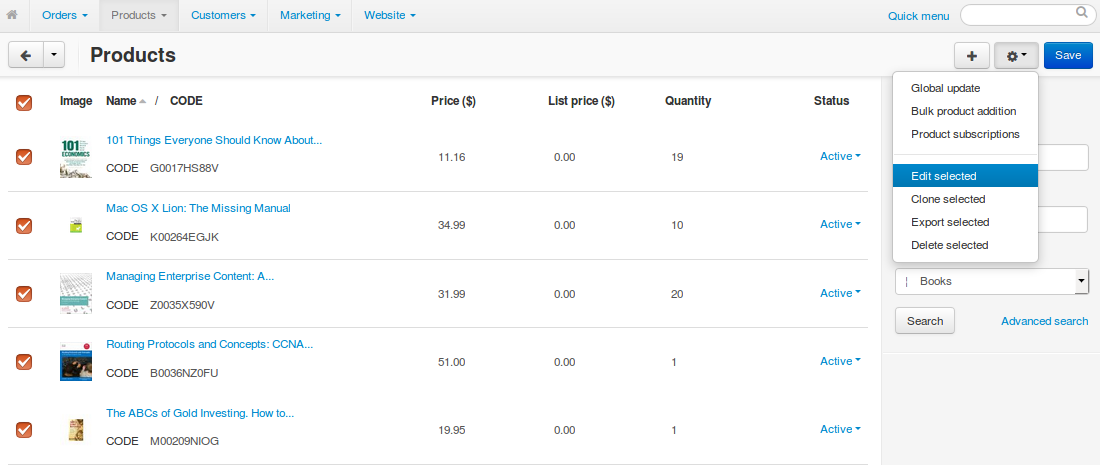Viewport: 1100px width, 465px height.
Task: Sort the table by List price ($) column
Action: tap(581, 101)
